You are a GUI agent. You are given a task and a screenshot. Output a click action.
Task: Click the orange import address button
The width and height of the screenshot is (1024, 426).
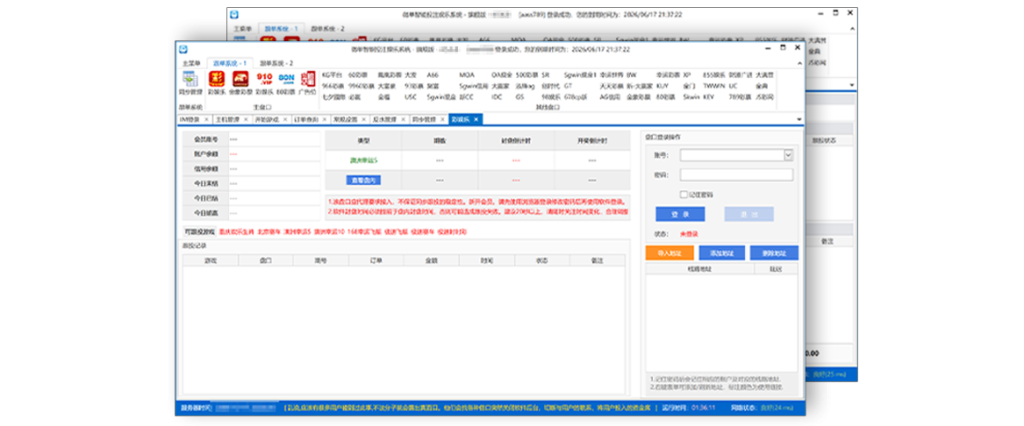[x=669, y=253]
